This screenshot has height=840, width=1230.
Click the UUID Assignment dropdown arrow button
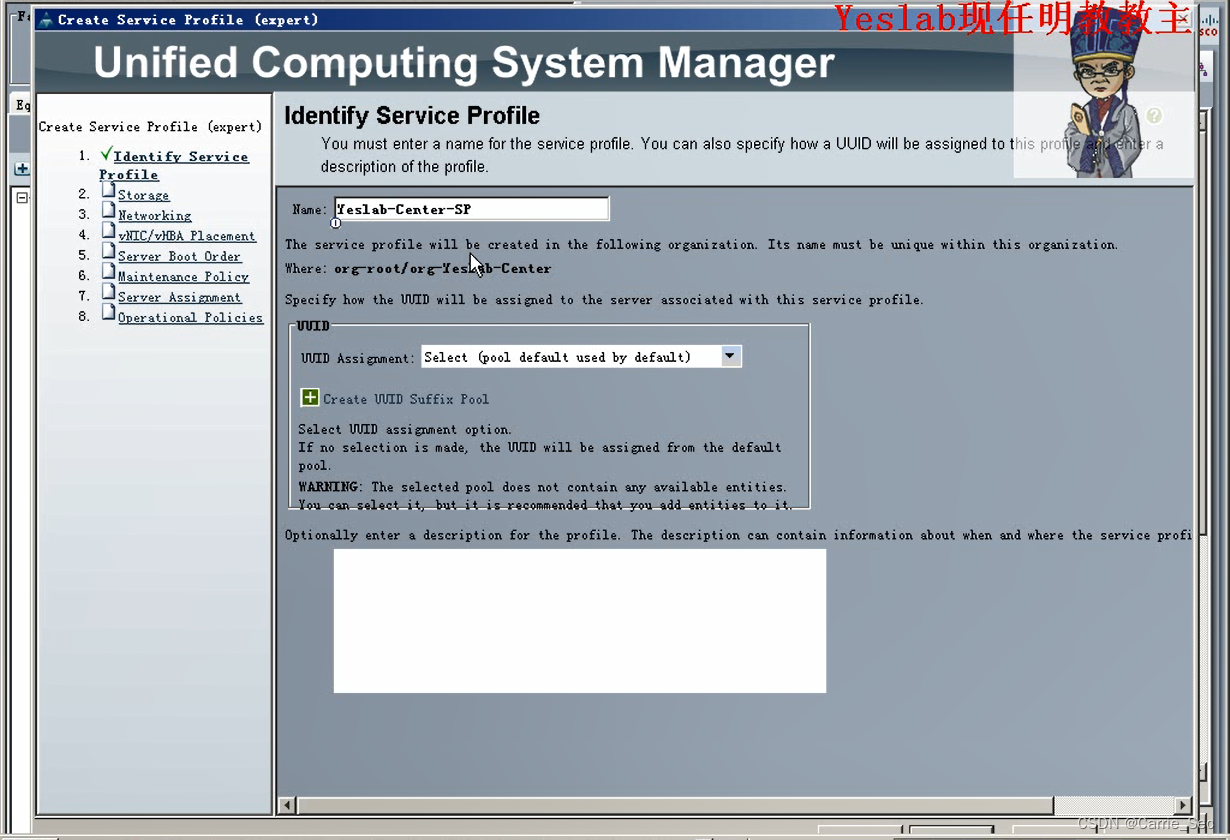pyautogui.click(x=731, y=356)
